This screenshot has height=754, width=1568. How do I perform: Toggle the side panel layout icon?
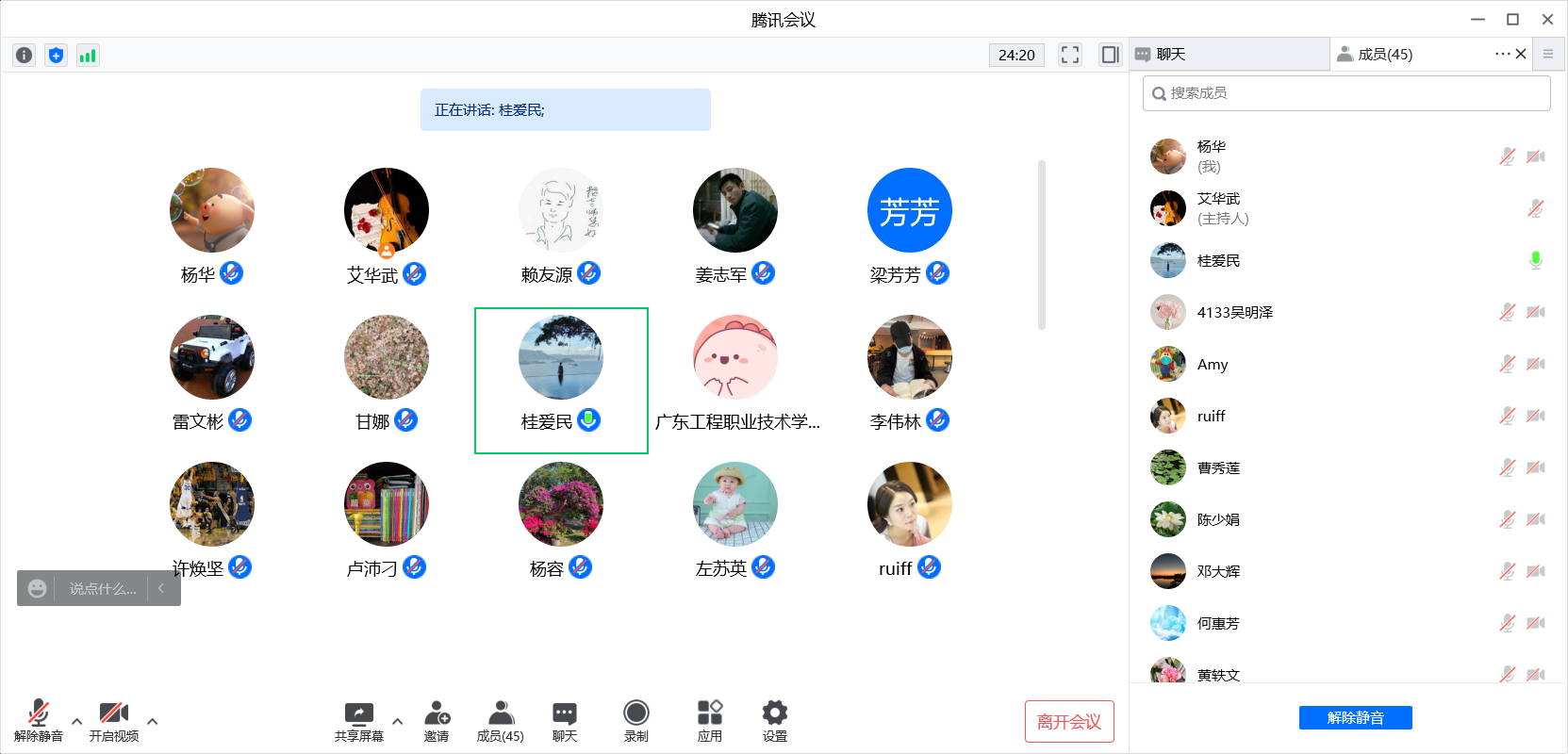click(x=1110, y=55)
